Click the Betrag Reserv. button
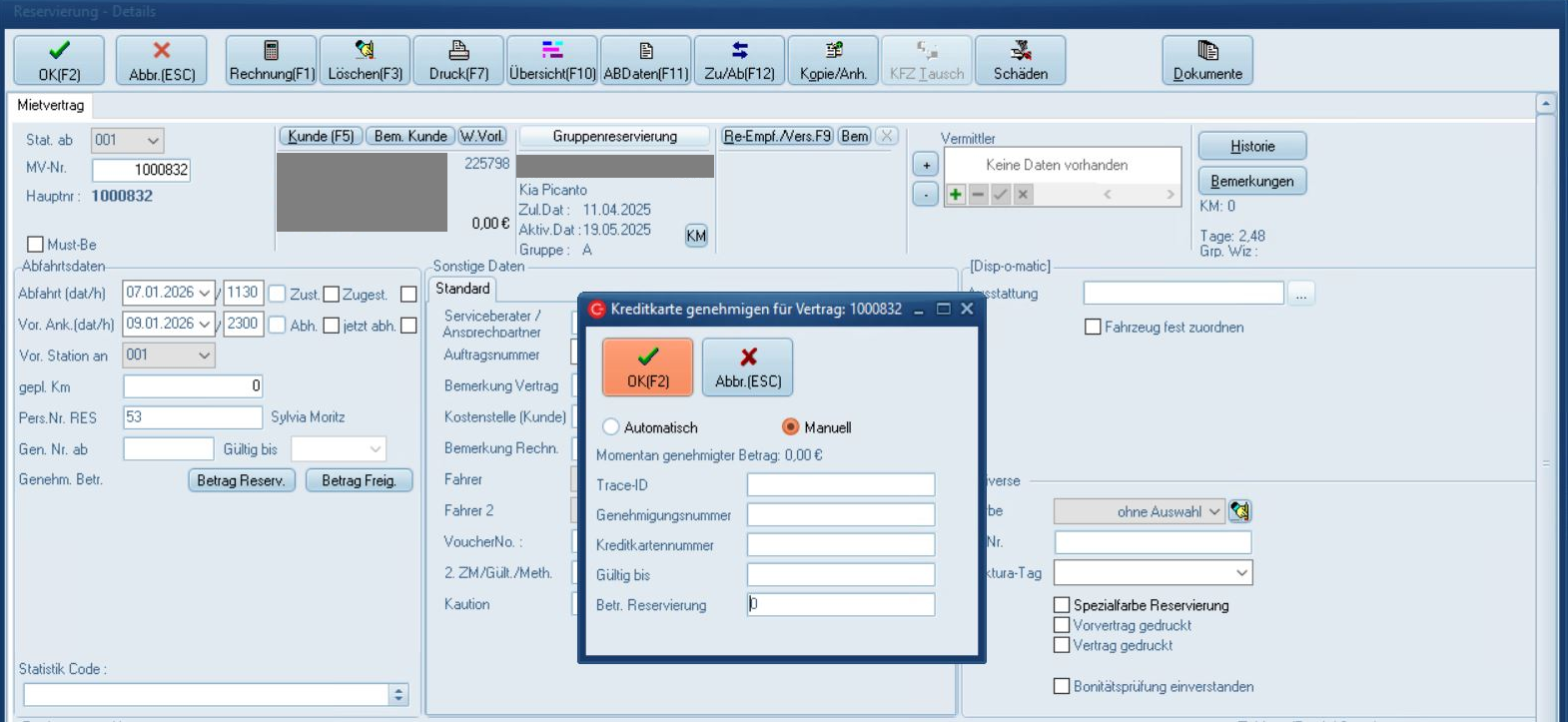 coord(241,480)
